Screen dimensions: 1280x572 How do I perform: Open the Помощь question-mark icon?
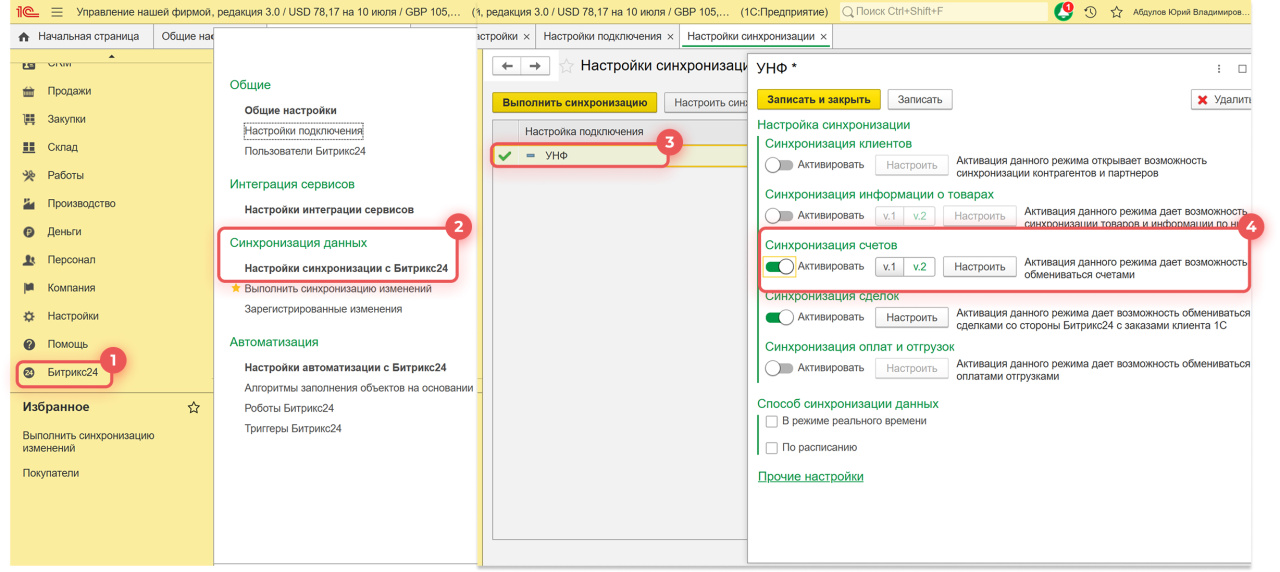click(29, 344)
